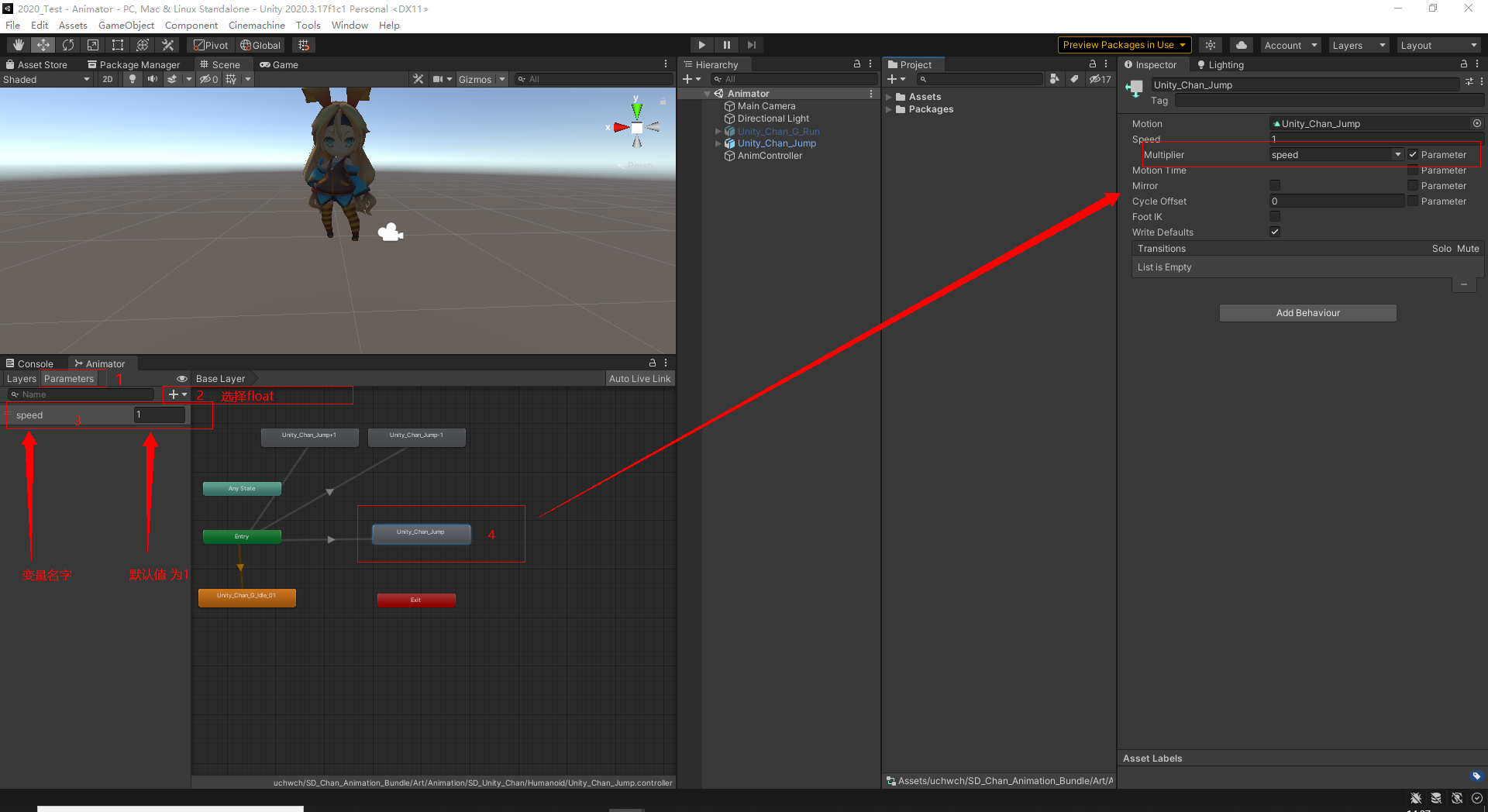Expand Unity_Chan_G_Run in Hierarchy

coord(718,132)
